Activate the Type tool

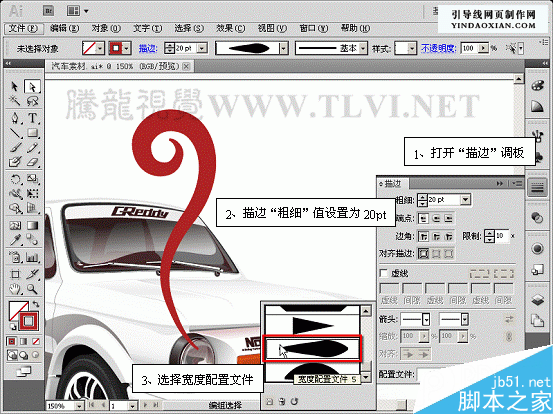coord(32,118)
